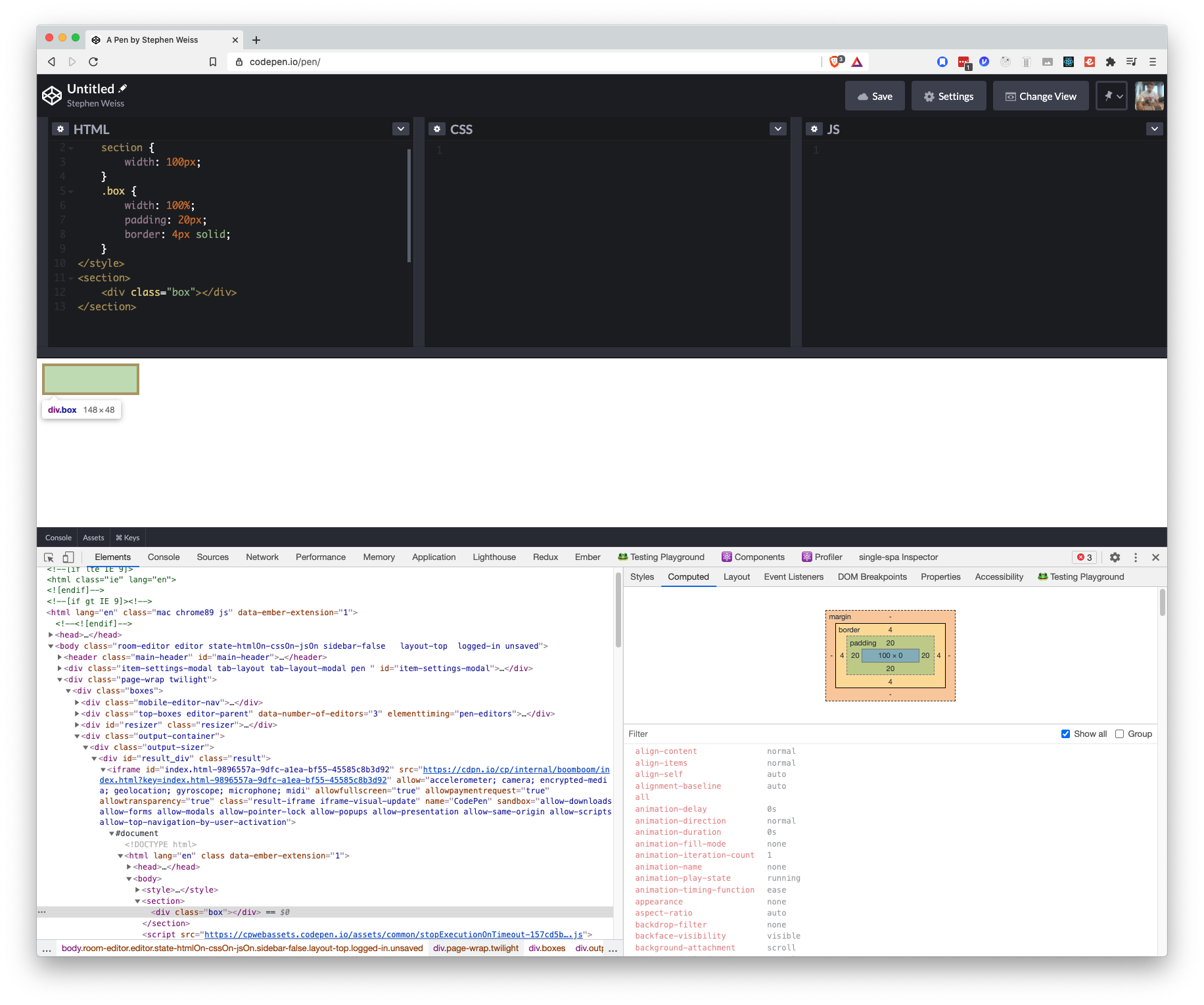Viewport: 1204px width, 1005px height.
Task: Expand the header main-header node
Action: pos(59,657)
